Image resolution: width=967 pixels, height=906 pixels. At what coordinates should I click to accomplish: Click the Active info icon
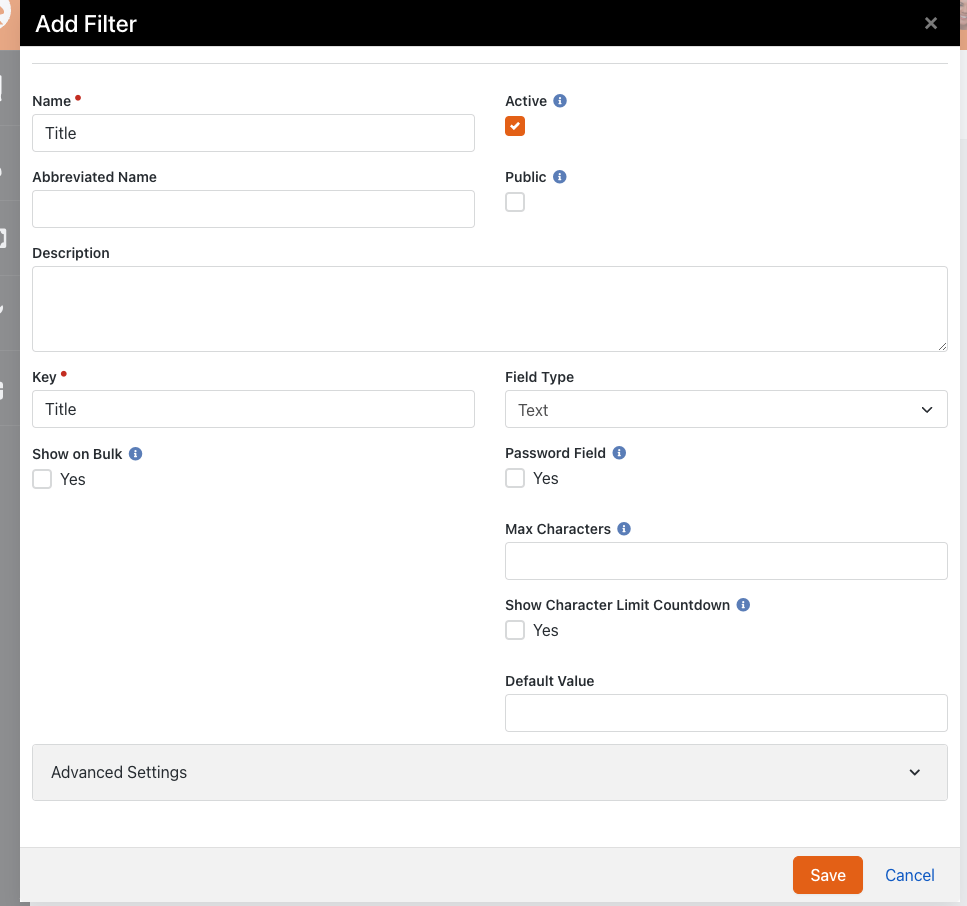point(559,101)
